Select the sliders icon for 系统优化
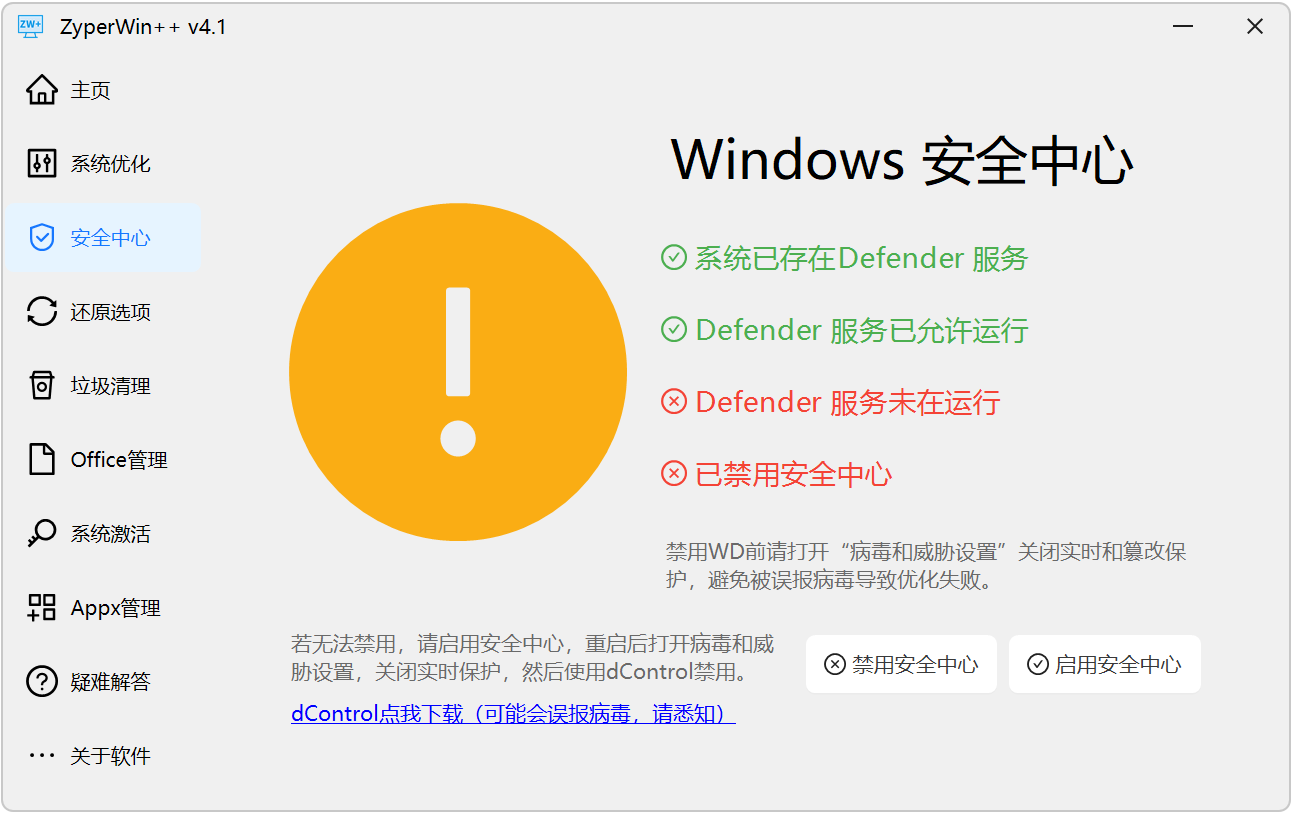1292x814 pixels. click(x=42, y=164)
